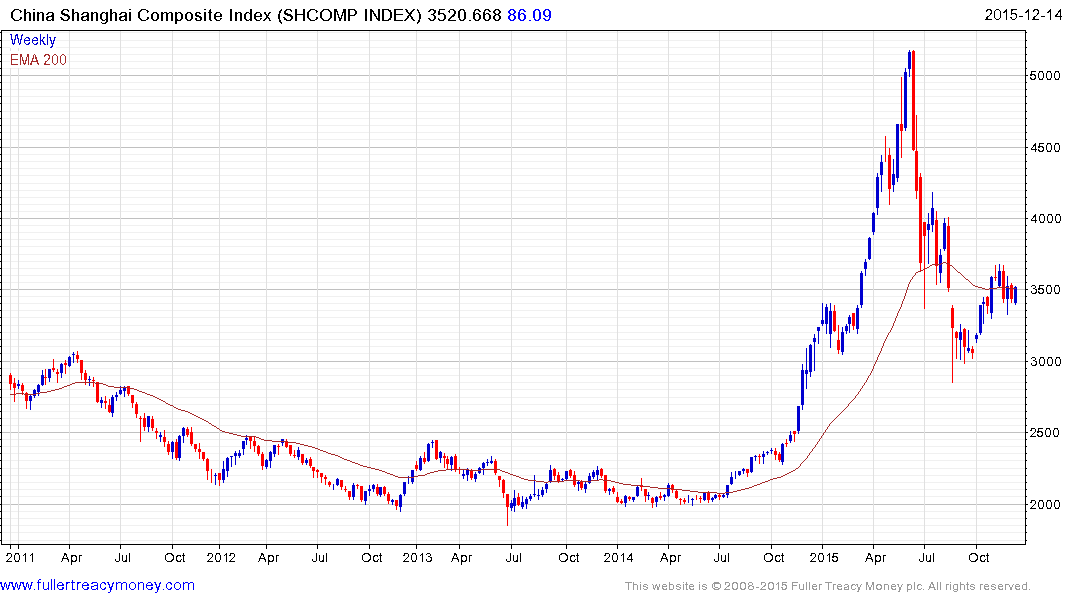The height and width of the screenshot is (600, 1075).
Task: Open the www.fullertreacymoney.com link
Action: pyautogui.click(x=97, y=586)
